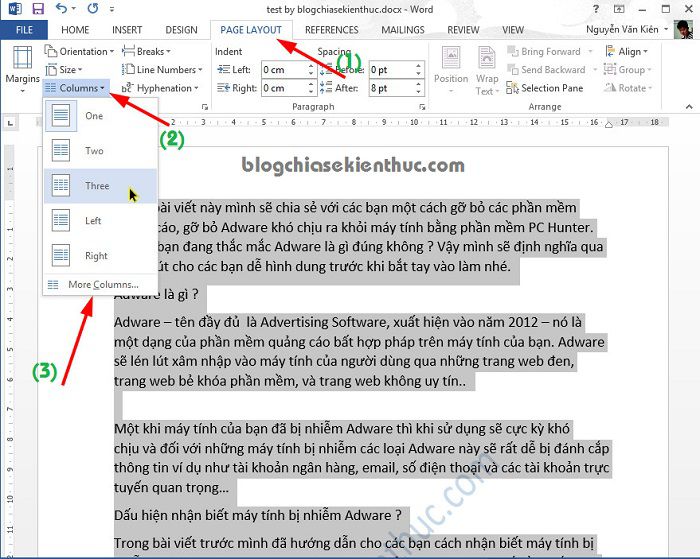Screen dimensions: 700x559
Task: Decrease Spacing After with down stepper
Action: point(418,92)
